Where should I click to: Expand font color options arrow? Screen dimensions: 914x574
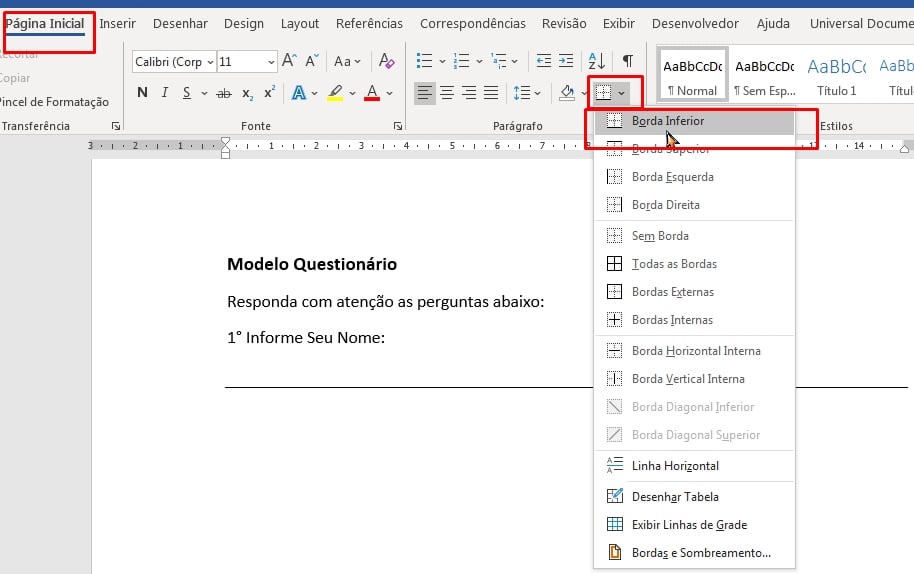click(x=389, y=93)
